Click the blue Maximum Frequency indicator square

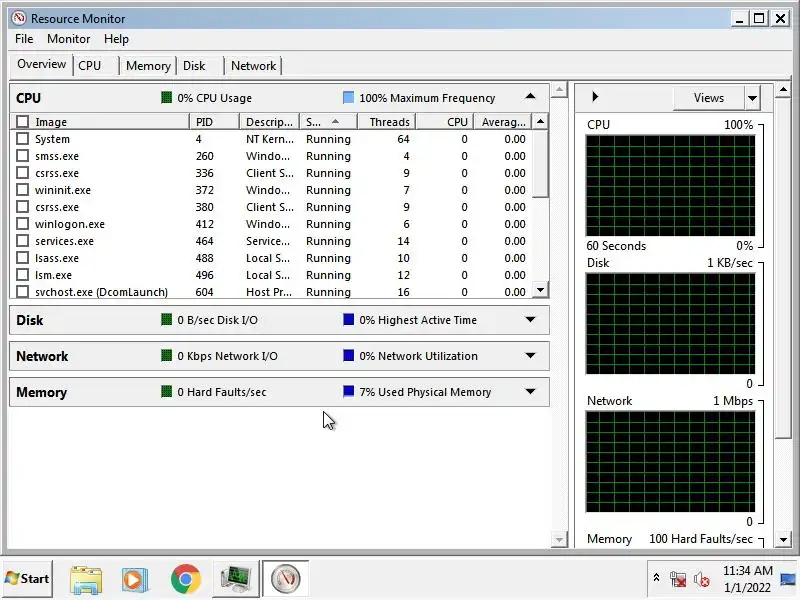(348, 97)
